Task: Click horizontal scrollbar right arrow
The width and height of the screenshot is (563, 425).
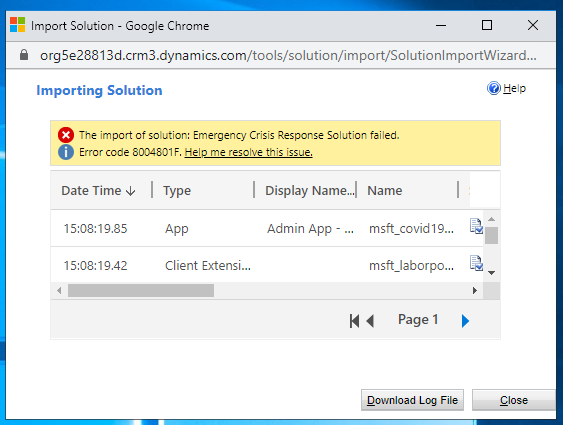Action: point(475,290)
